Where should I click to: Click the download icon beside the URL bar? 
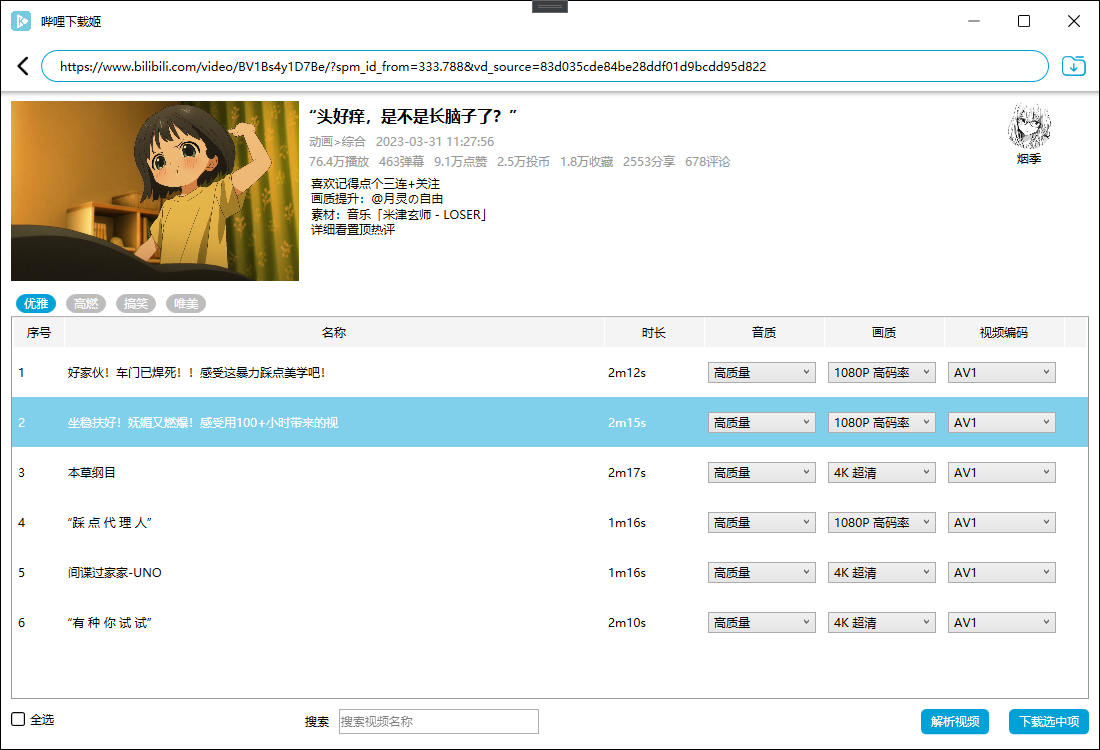tap(1073, 65)
